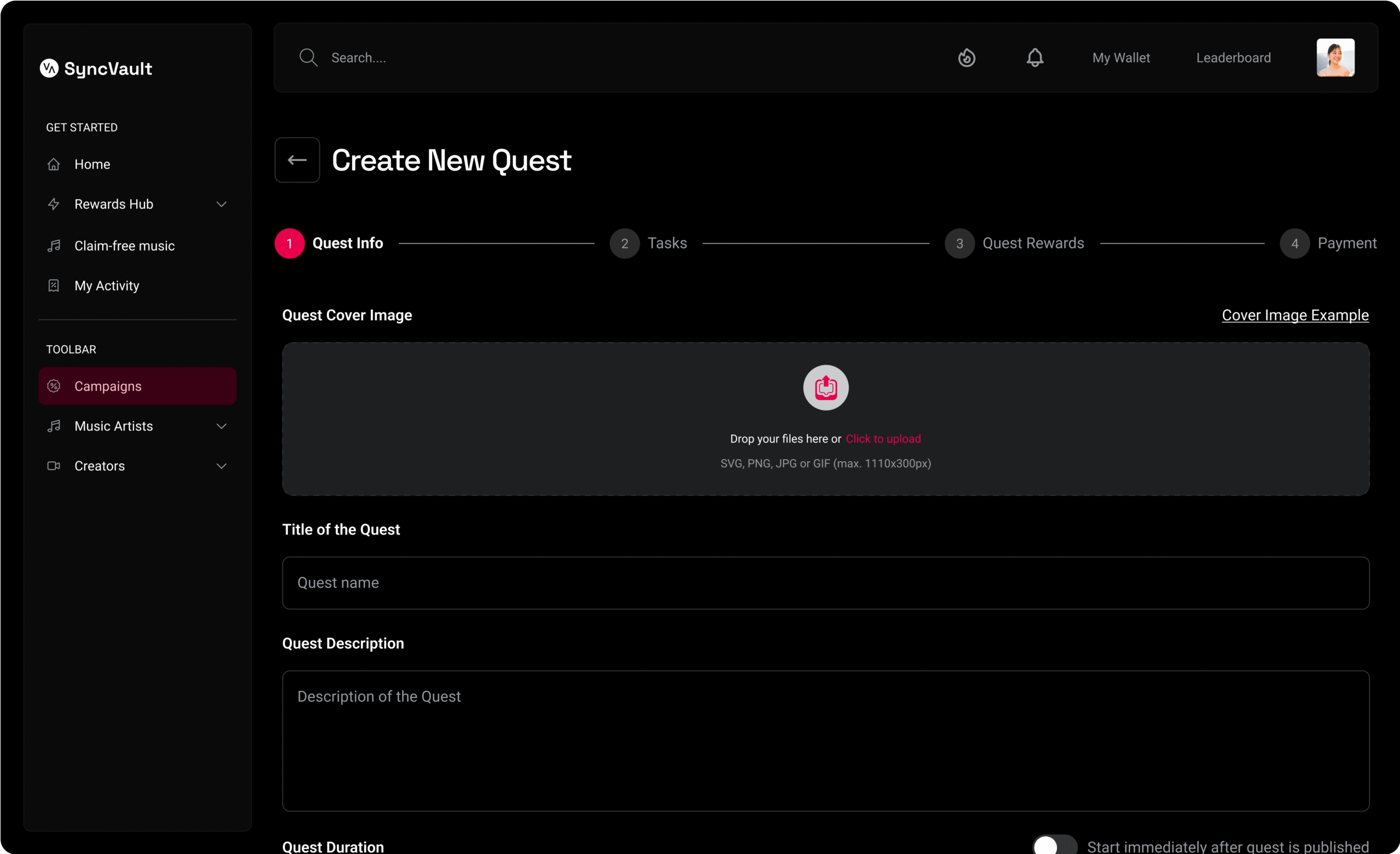Open the flame streak icon

coord(966,57)
